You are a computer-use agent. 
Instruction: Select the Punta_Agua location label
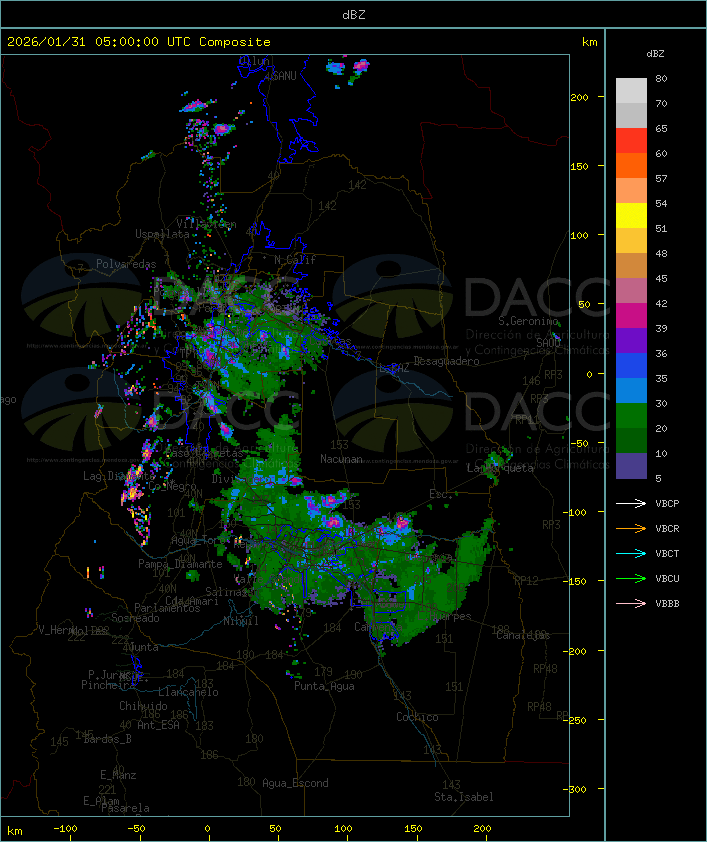click(325, 687)
